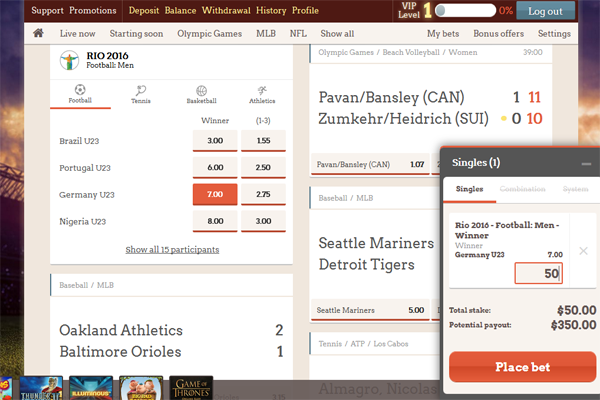Screen dimensions: 600x400
Task: Open My bets
Action: [443, 34]
